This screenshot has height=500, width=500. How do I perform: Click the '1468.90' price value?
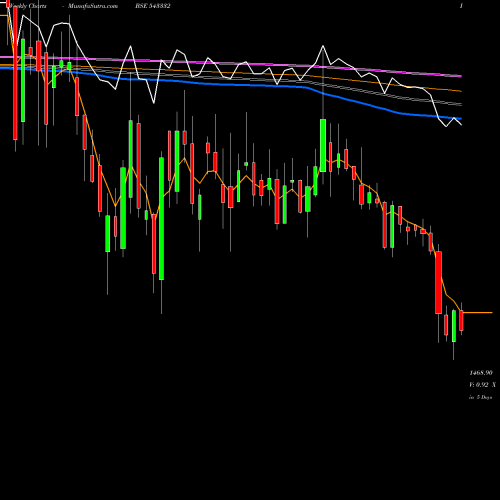pos(481,373)
